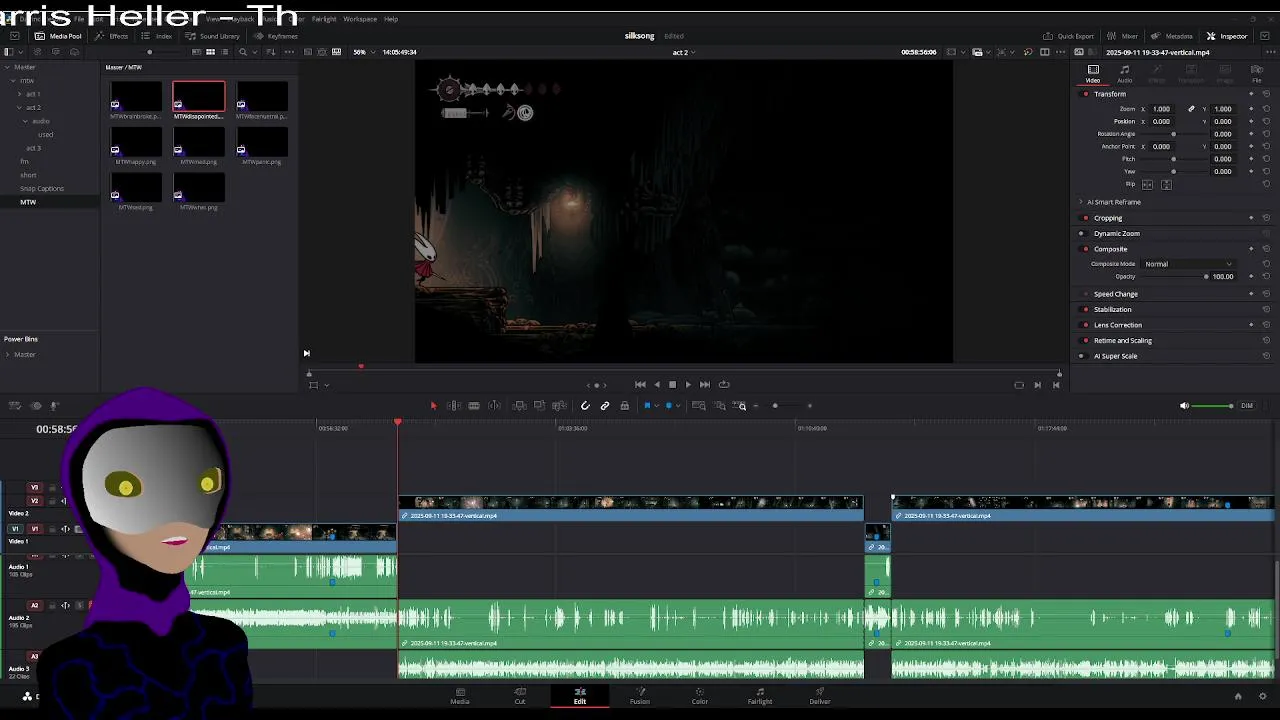
Task: Collapse the audio bin
Action: (x=26, y=121)
